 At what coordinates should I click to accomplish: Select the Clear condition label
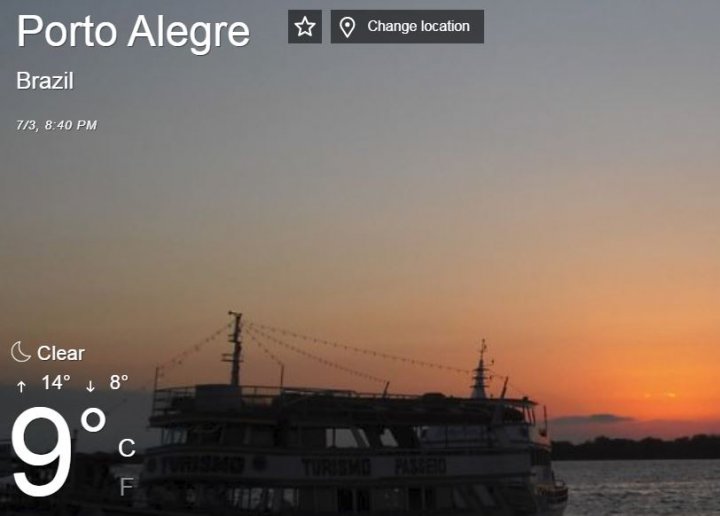tap(61, 353)
